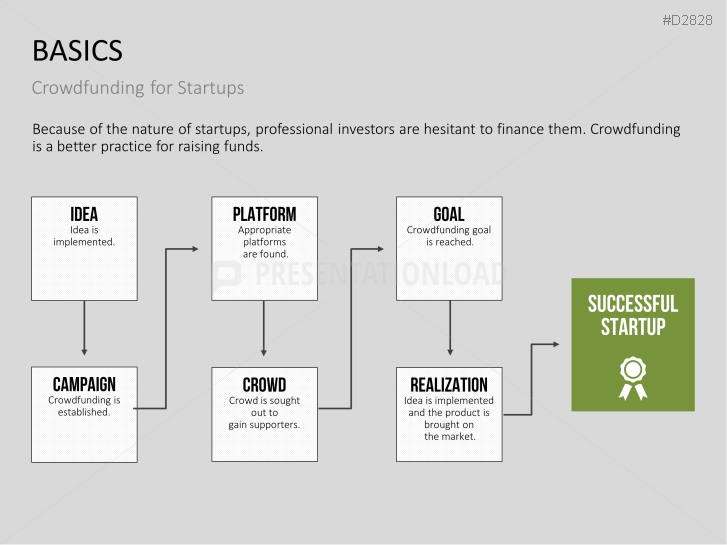Select the REALIZATION box

click(x=448, y=414)
